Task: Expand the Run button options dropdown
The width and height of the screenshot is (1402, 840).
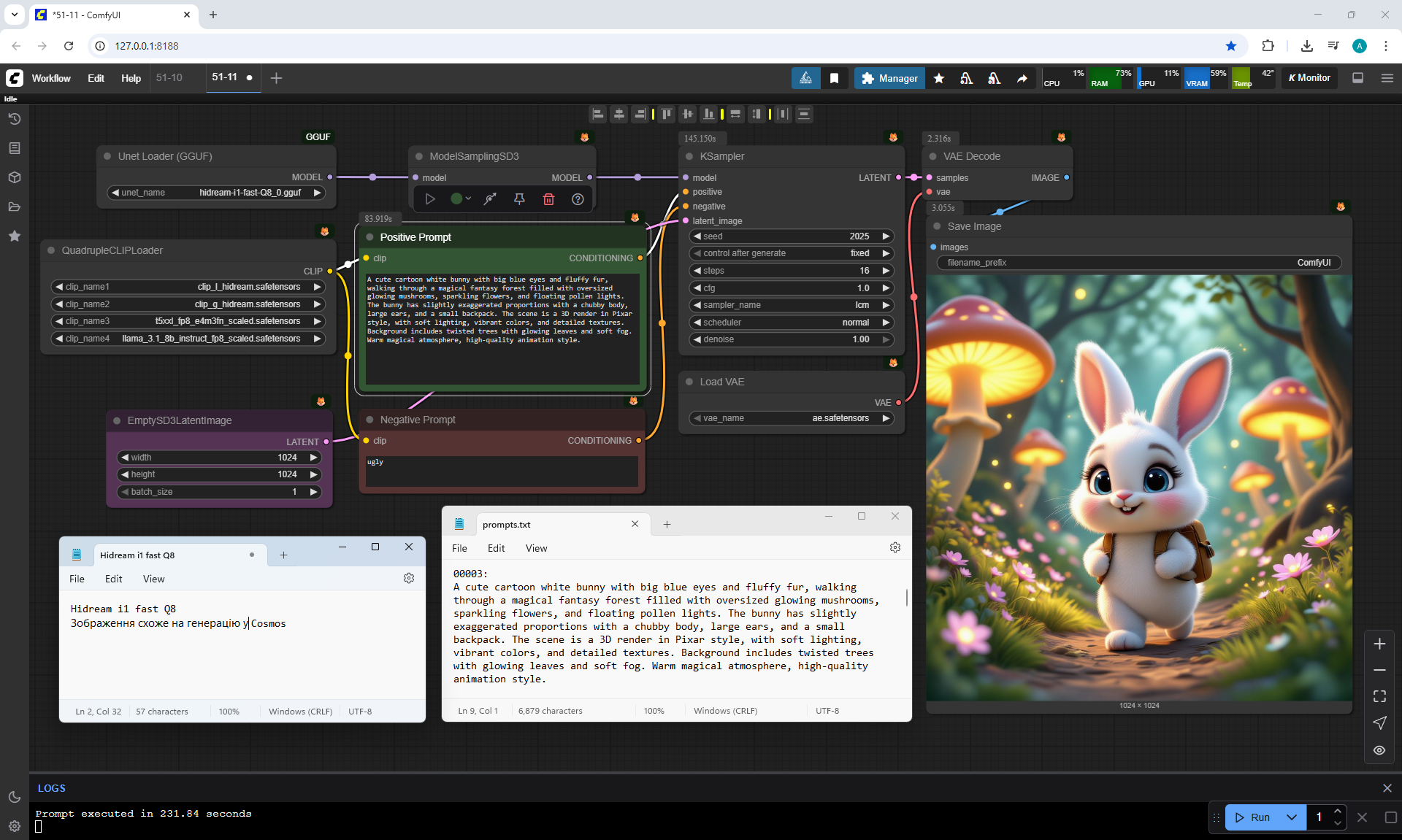Action: pyautogui.click(x=1292, y=817)
